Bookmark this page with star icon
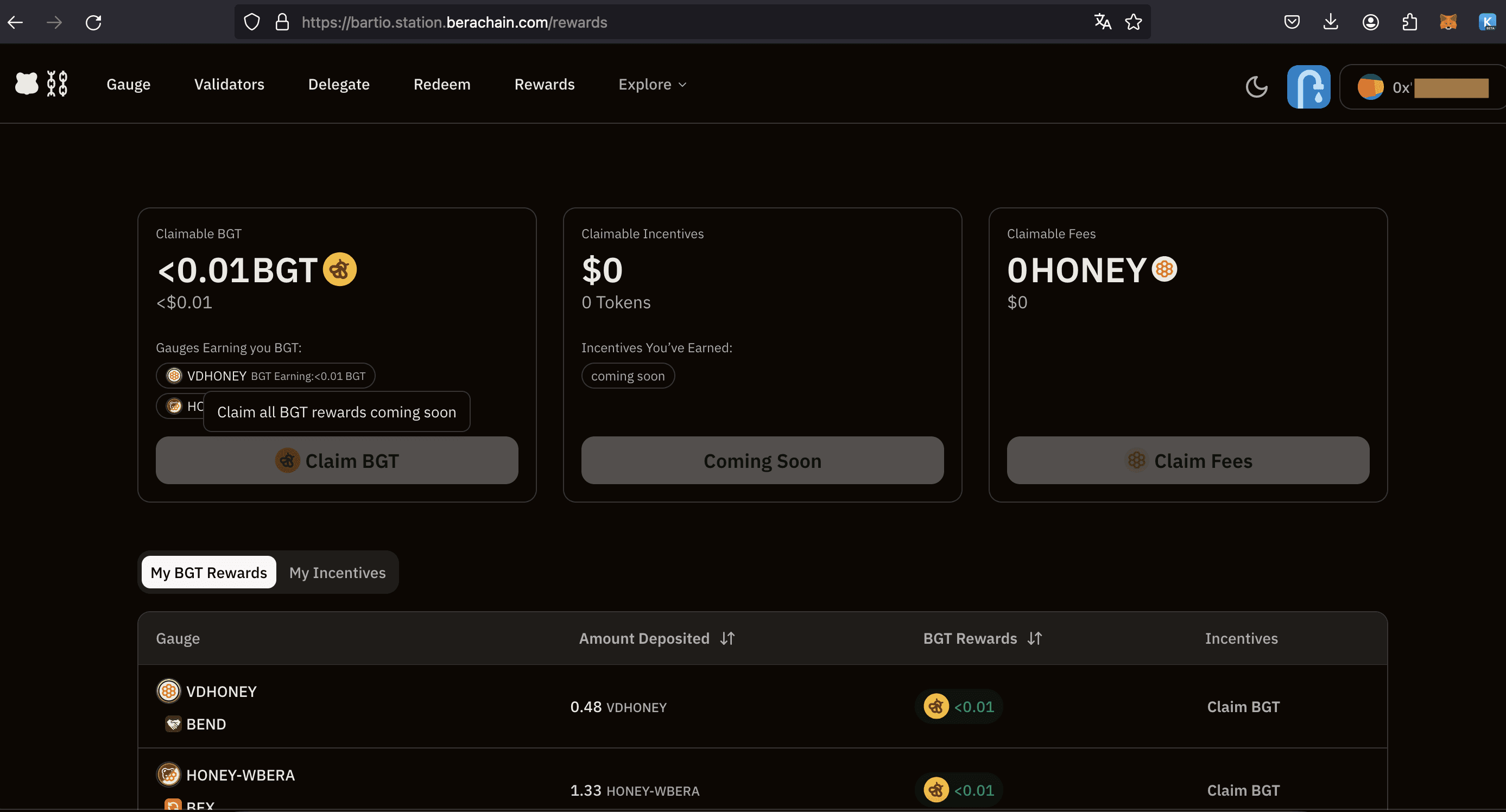The width and height of the screenshot is (1506, 812). tap(1133, 22)
